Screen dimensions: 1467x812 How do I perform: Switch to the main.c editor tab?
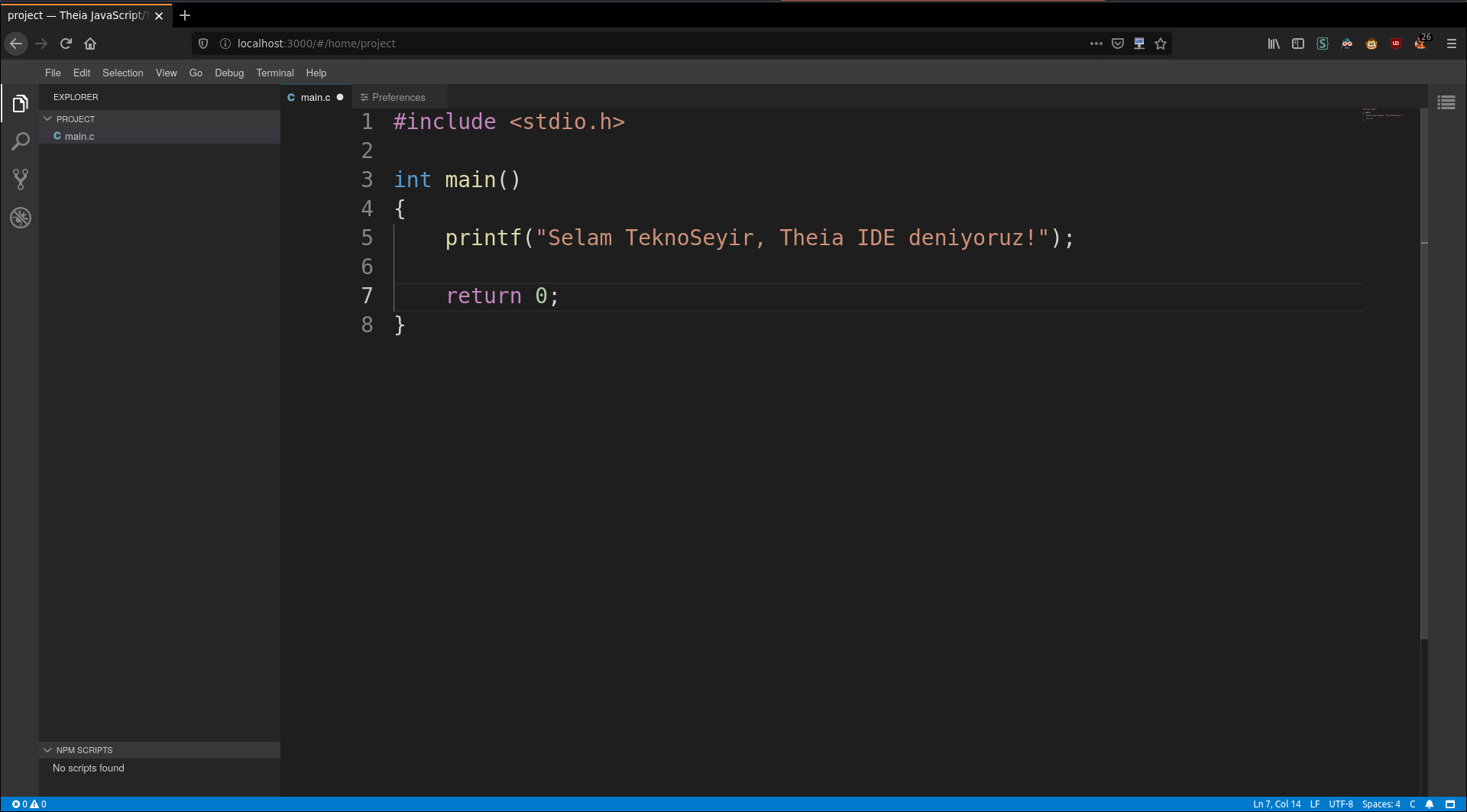pyautogui.click(x=316, y=97)
